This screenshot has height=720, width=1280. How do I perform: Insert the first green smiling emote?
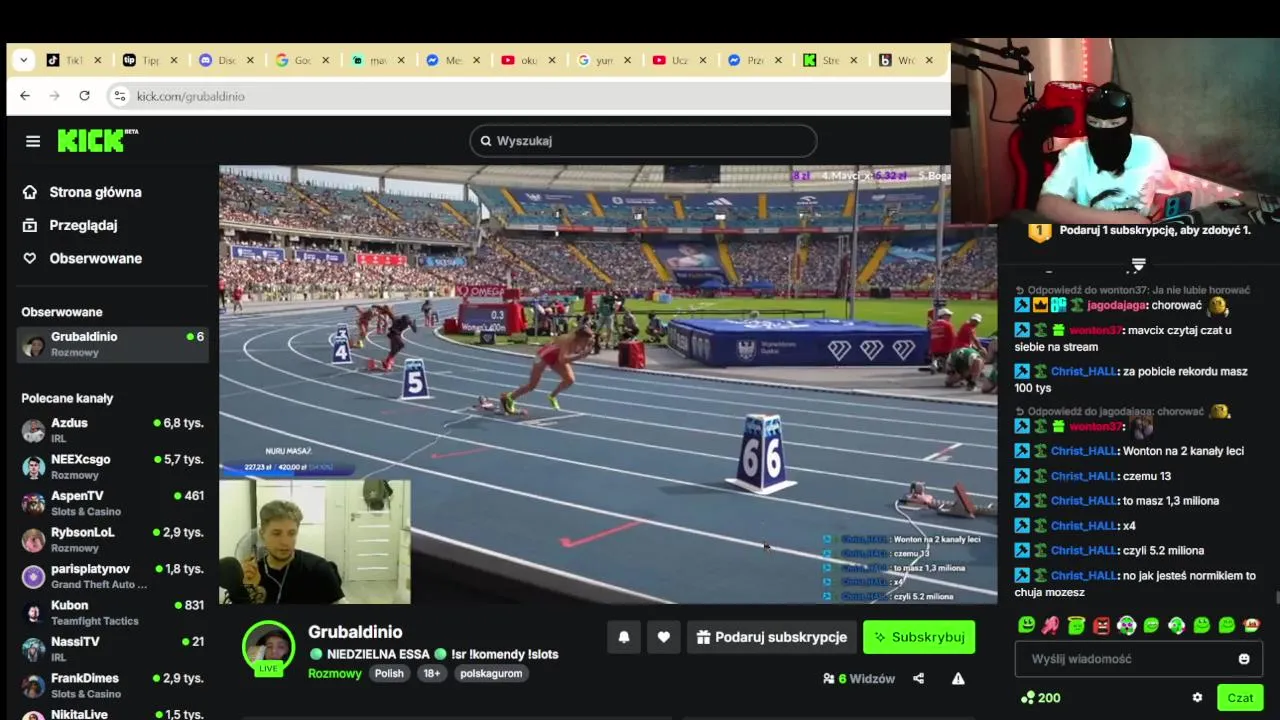tap(1026, 625)
